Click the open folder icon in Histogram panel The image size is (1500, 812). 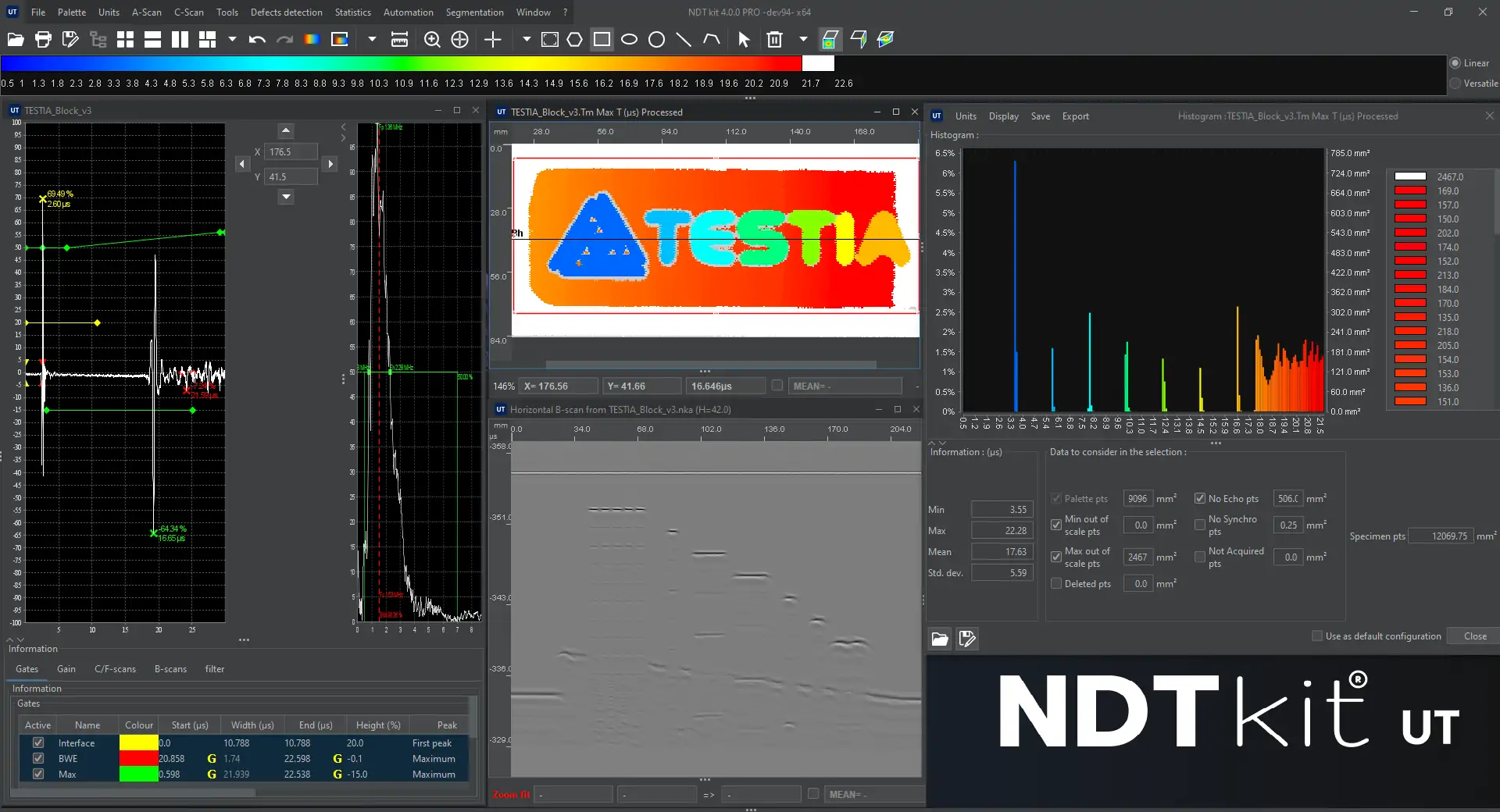(x=940, y=639)
